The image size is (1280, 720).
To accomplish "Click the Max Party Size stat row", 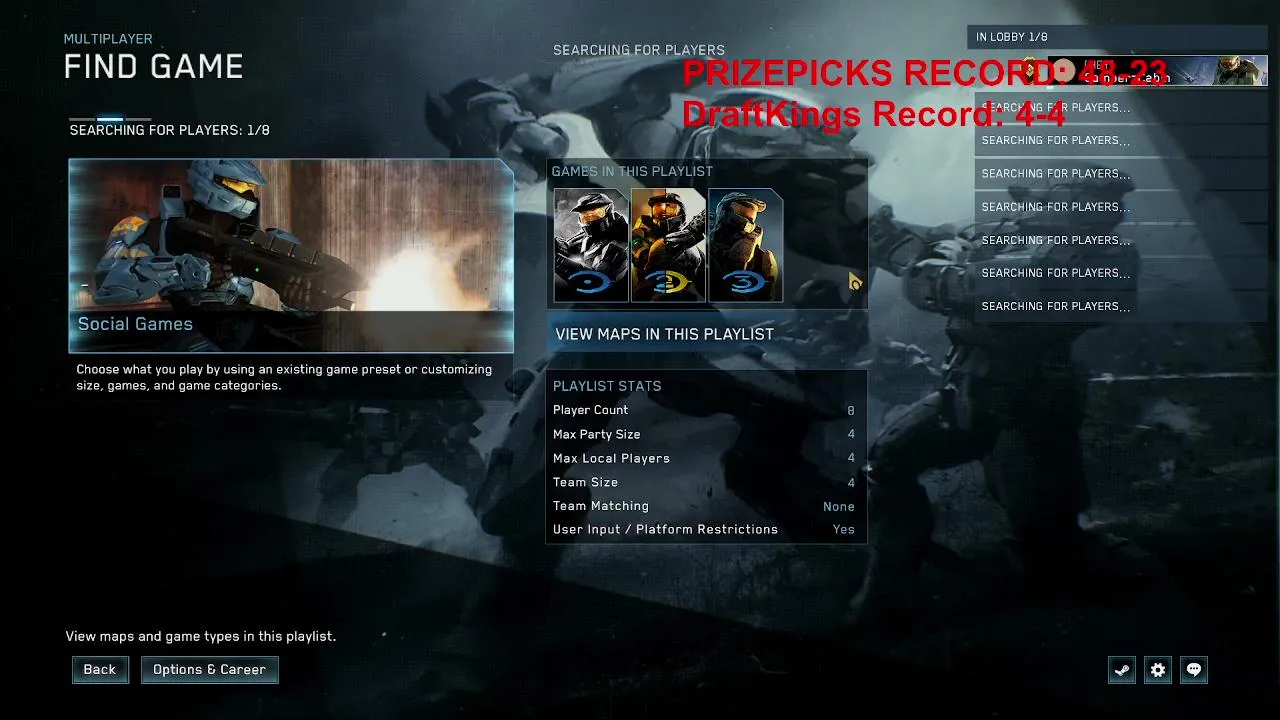I will click(x=704, y=434).
